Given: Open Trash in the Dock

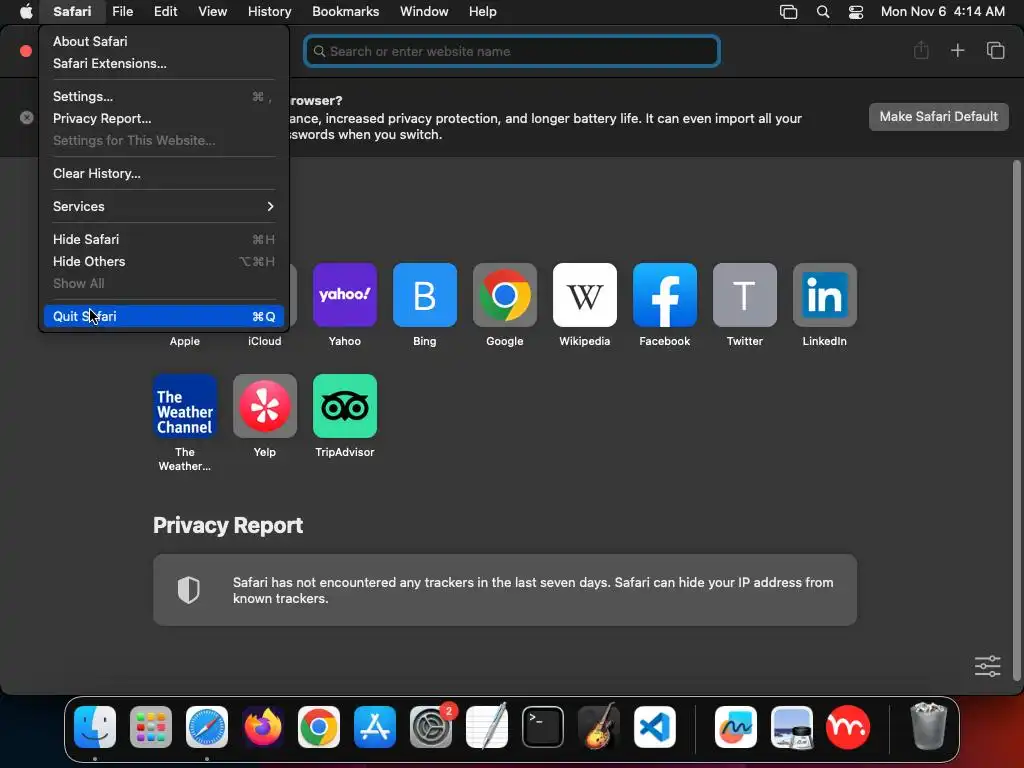Looking at the screenshot, I should 928,726.
